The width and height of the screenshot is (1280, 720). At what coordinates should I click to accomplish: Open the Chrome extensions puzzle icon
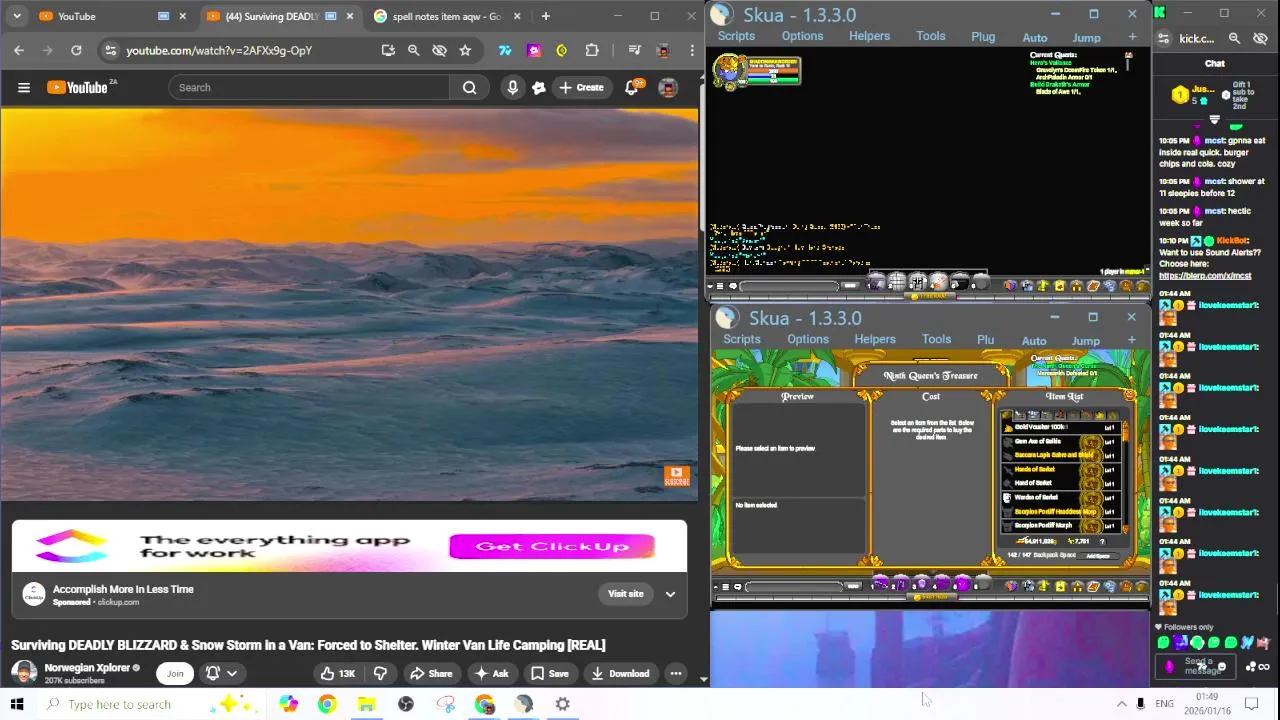coord(592,50)
